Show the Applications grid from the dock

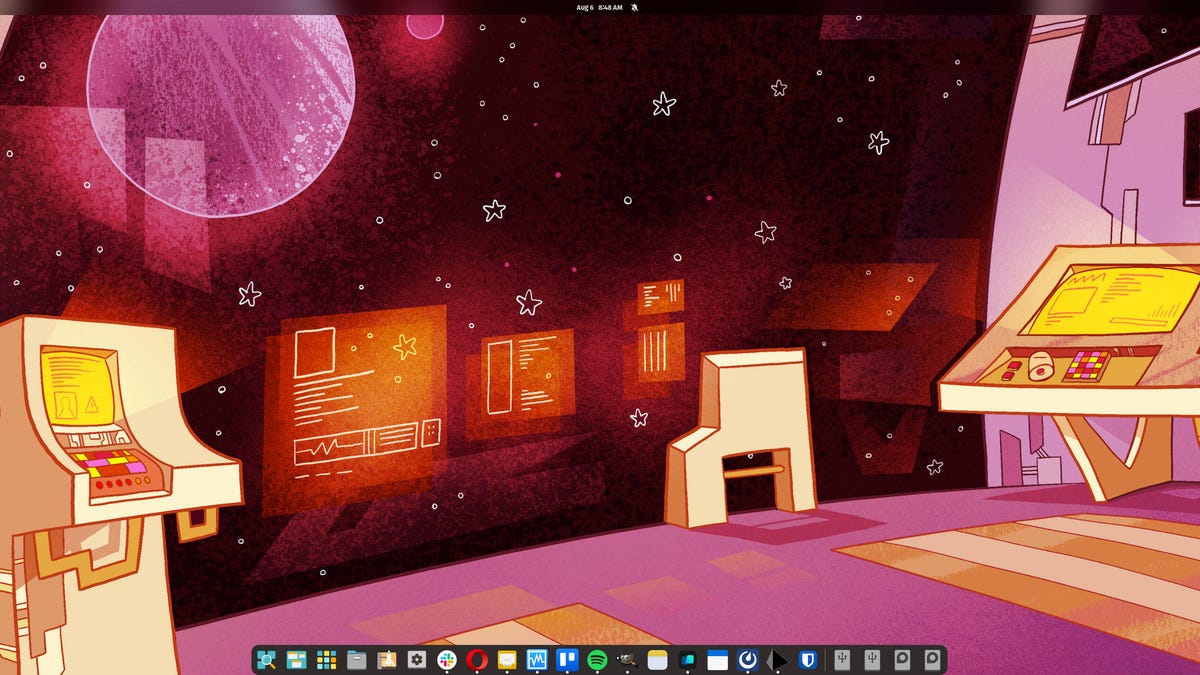click(x=326, y=660)
